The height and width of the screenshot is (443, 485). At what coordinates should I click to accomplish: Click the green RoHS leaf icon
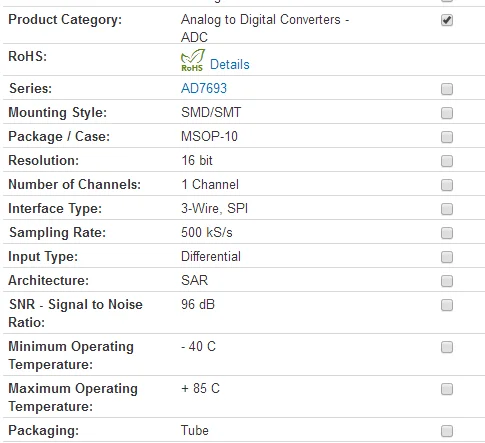[x=192, y=60]
